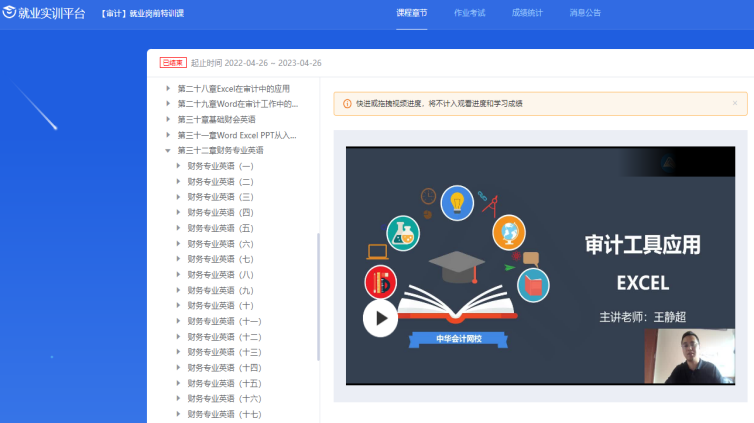Expand the 第三十章基础财会英语 chapter arrow

168,119
